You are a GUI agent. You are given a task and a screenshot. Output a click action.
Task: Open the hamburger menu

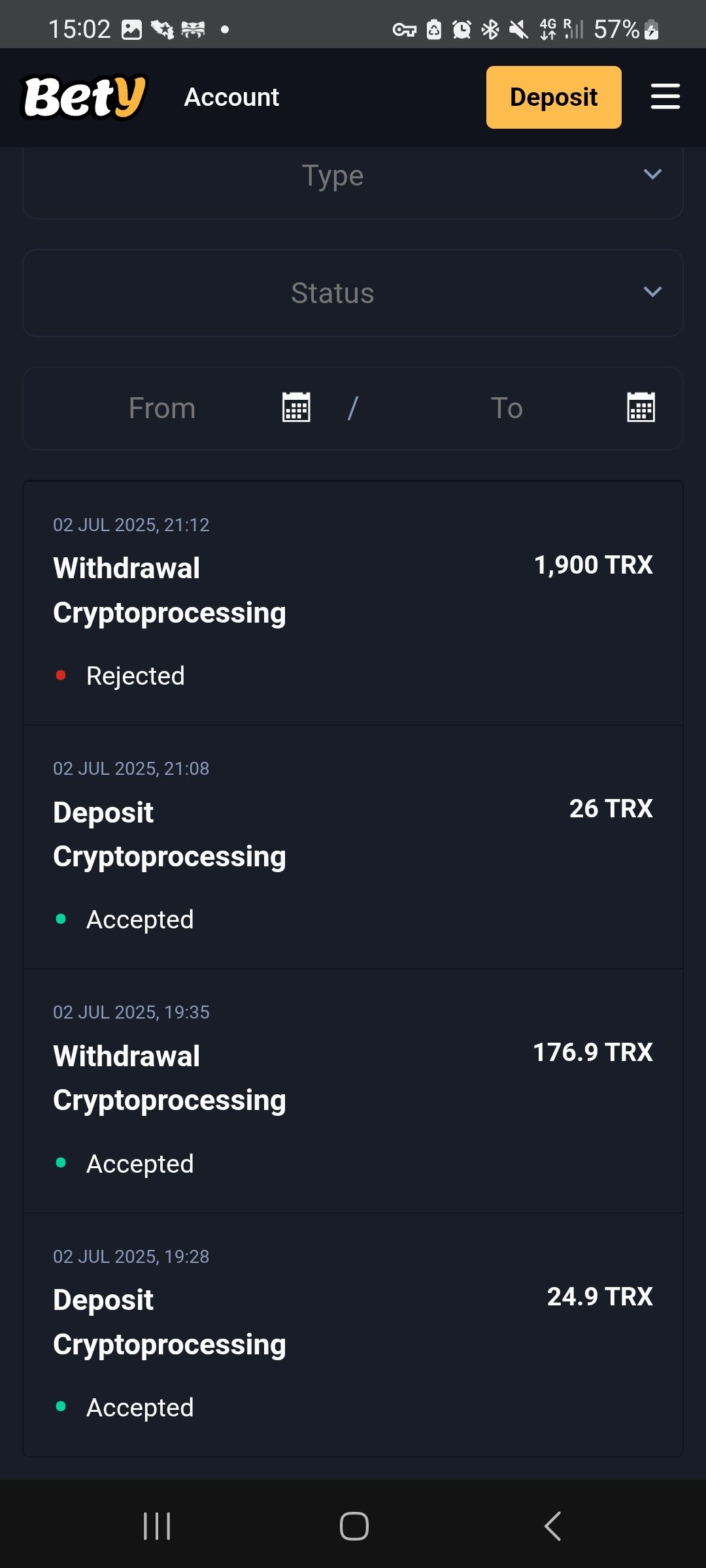(665, 97)
